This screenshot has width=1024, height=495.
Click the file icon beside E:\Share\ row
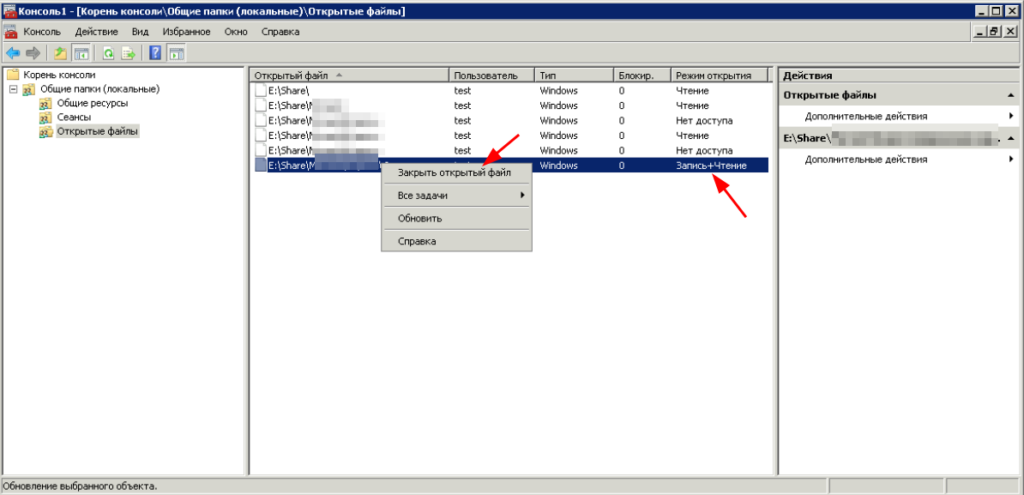pos(261,91)
